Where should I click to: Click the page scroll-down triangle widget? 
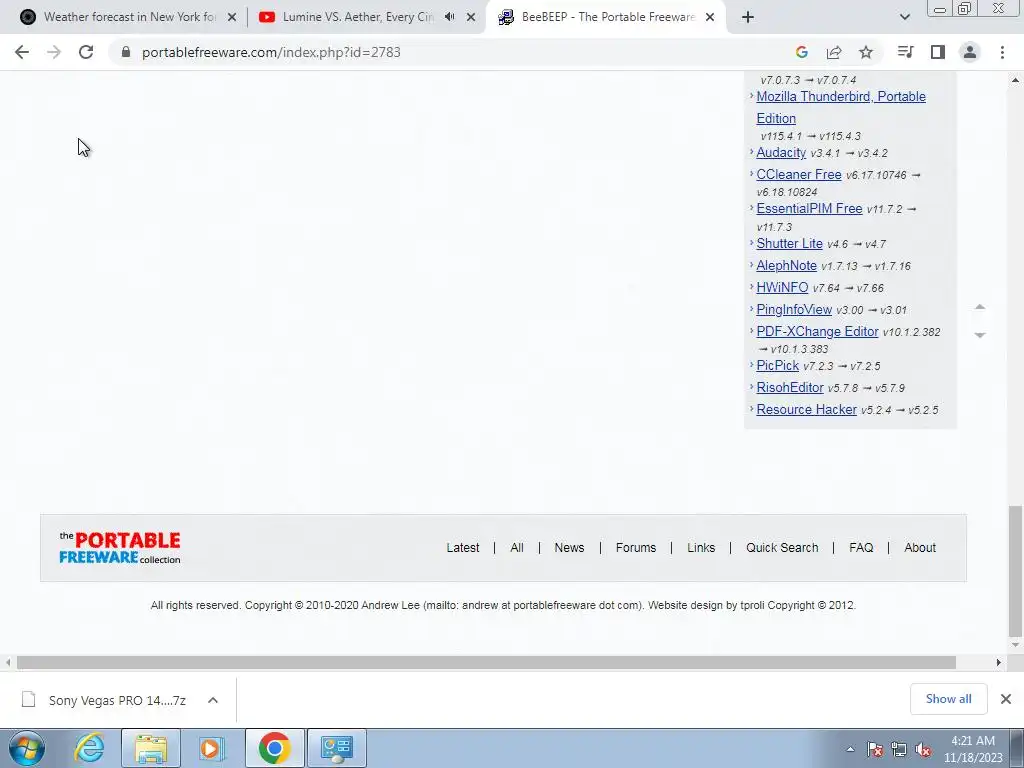click(x=980, y=335)
